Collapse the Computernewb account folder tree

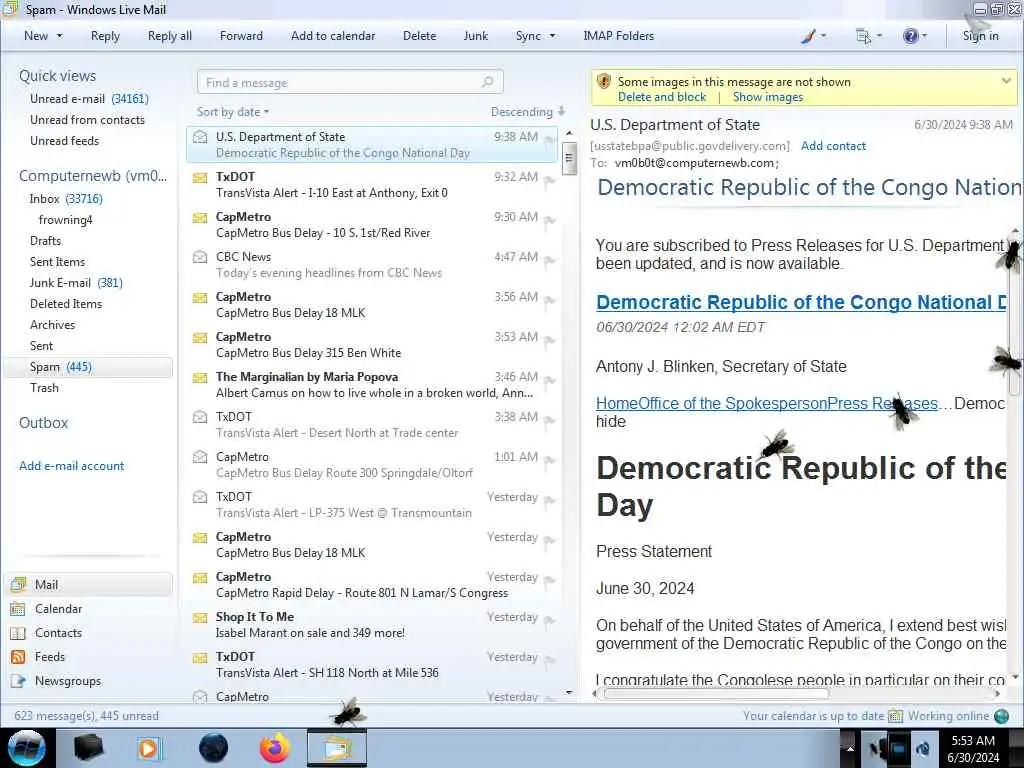pyautogui.click(x=93, y=176)
